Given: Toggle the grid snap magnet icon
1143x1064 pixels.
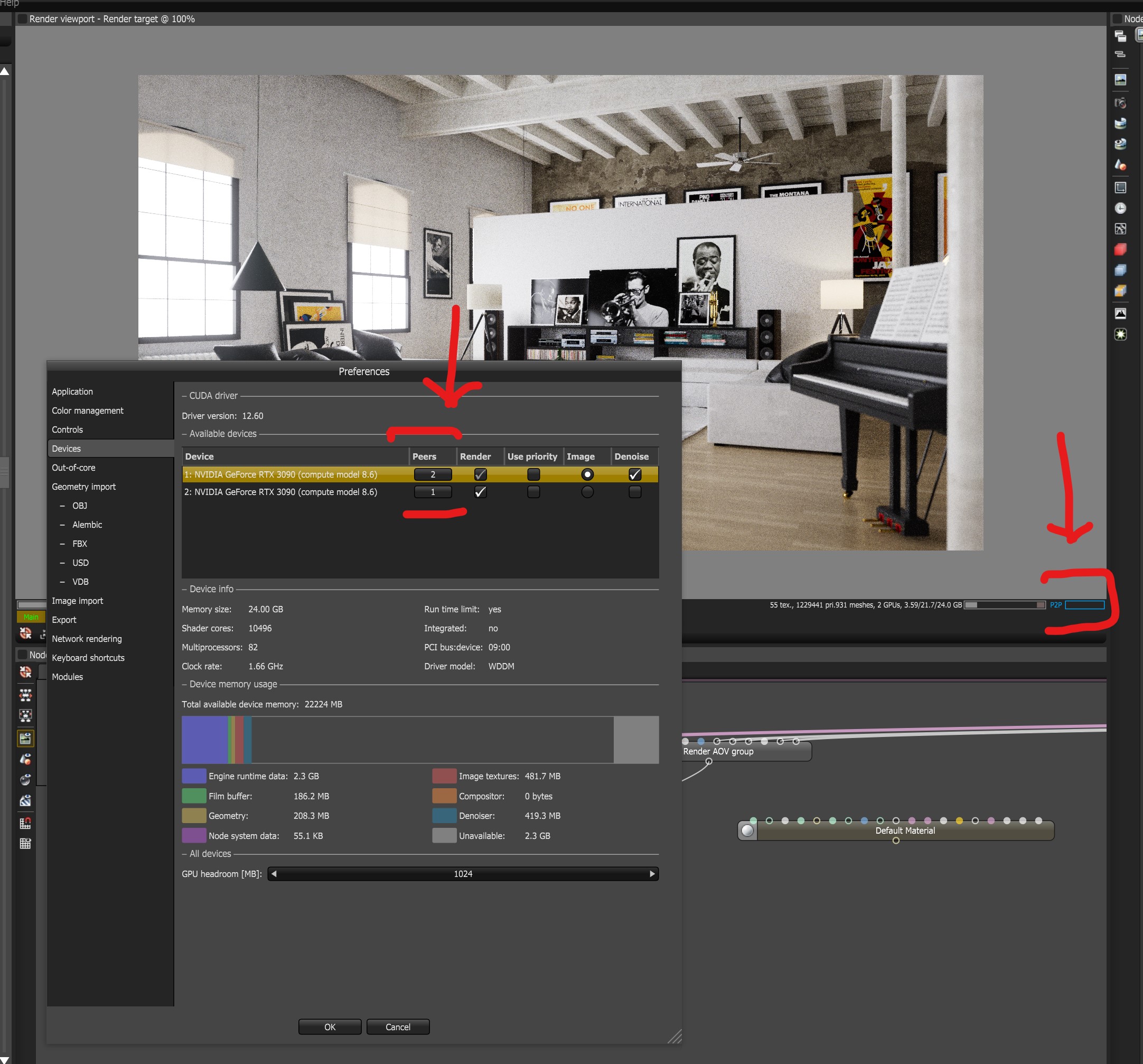Looking at the screenshot, I should pyautogui.click(x=25, y=823).
